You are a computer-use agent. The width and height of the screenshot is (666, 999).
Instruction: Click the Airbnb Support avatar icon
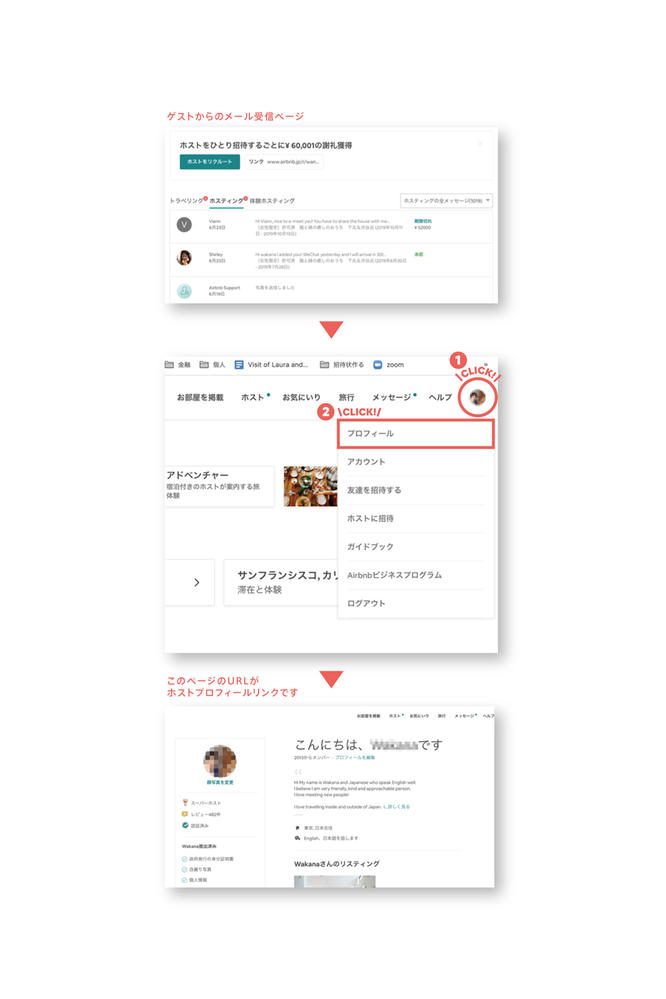click(x=184, y=291)
